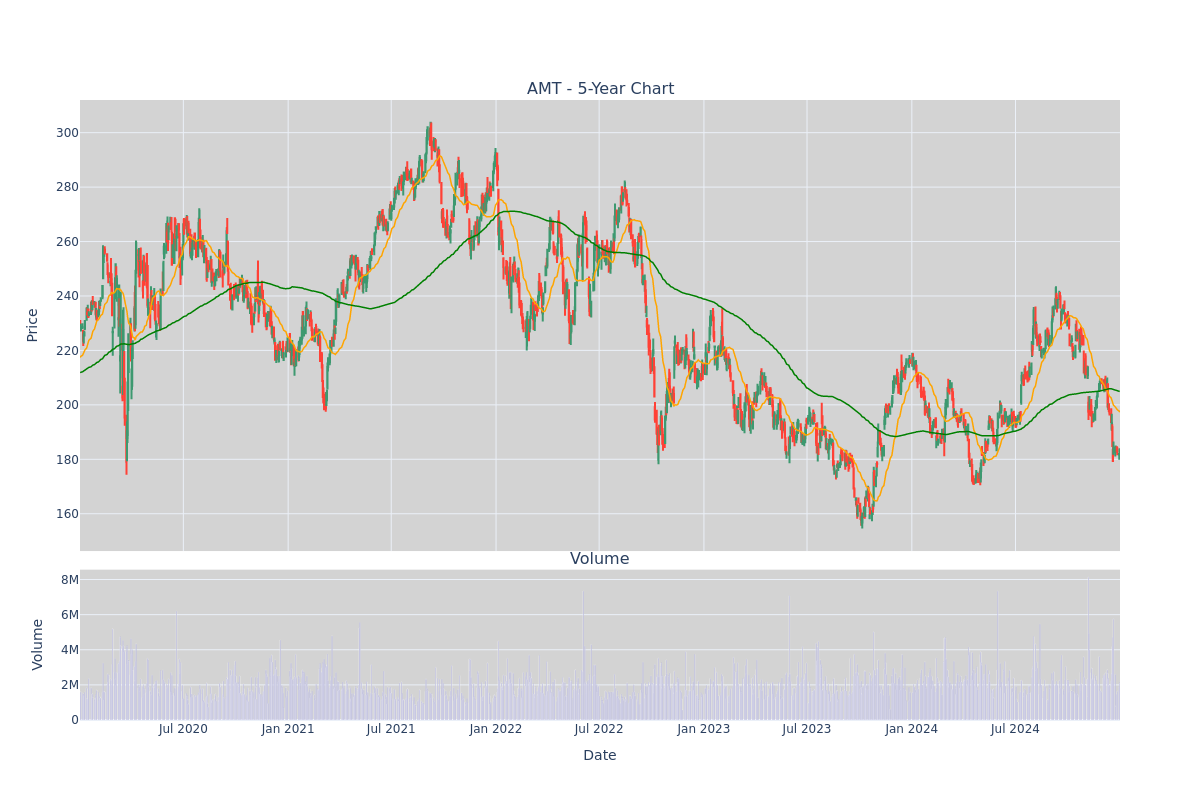Click the 4M volume tick label
This screenshot has height=800, width=1200.
click(70, 650)
